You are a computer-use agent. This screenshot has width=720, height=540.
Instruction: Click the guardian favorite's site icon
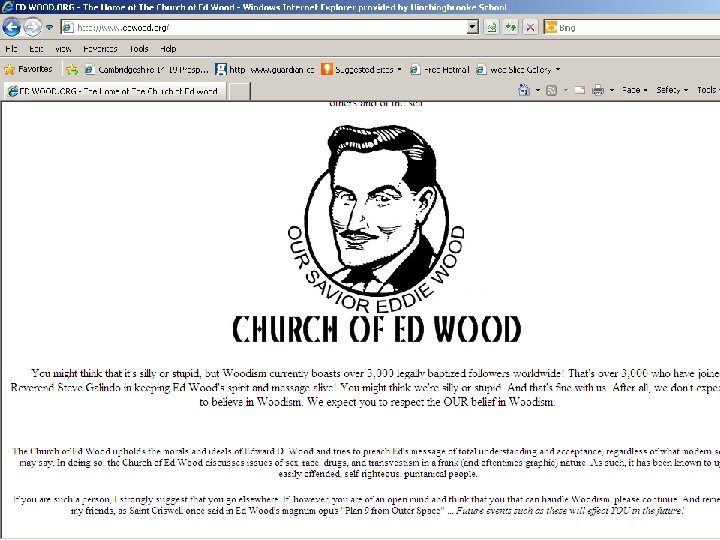pyautogui.click(x=221, y=69)
